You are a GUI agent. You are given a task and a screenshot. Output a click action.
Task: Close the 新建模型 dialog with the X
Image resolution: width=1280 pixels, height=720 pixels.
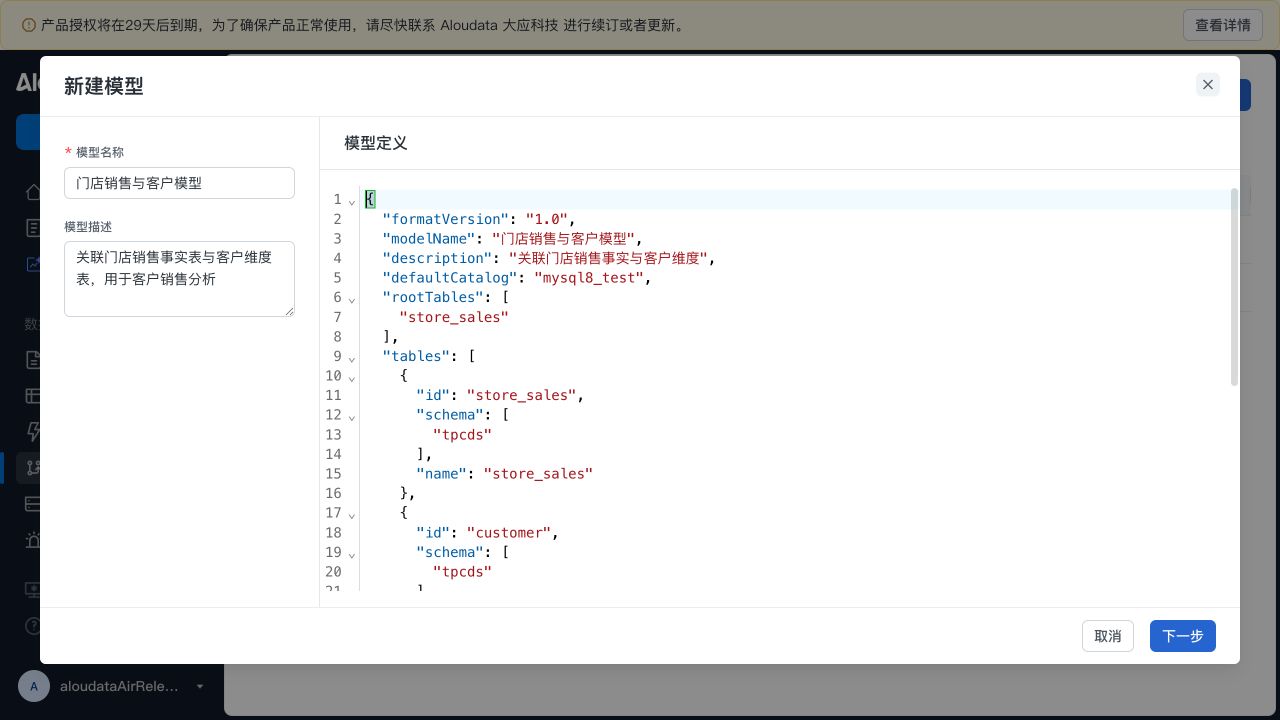[x=1208, y=85]
